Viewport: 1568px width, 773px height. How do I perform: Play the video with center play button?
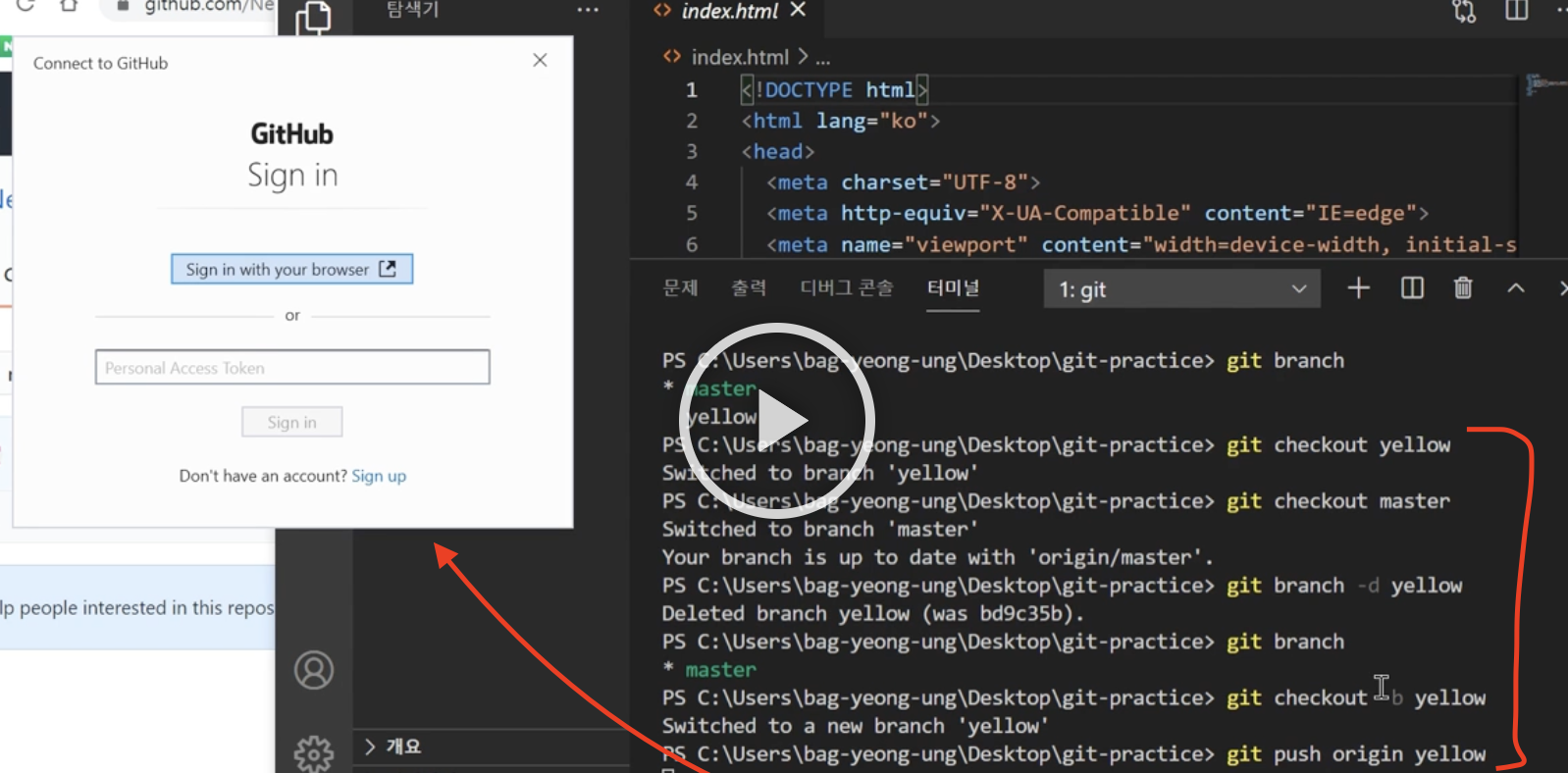[x=777, y=422]
